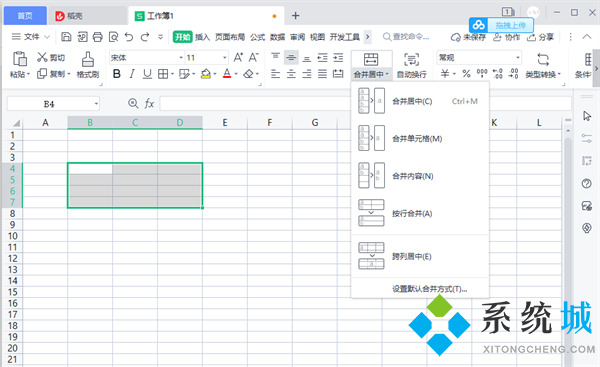Toggle justify alignment
Image resolution: width=600 pixels, height=367 pixels.
323,73
